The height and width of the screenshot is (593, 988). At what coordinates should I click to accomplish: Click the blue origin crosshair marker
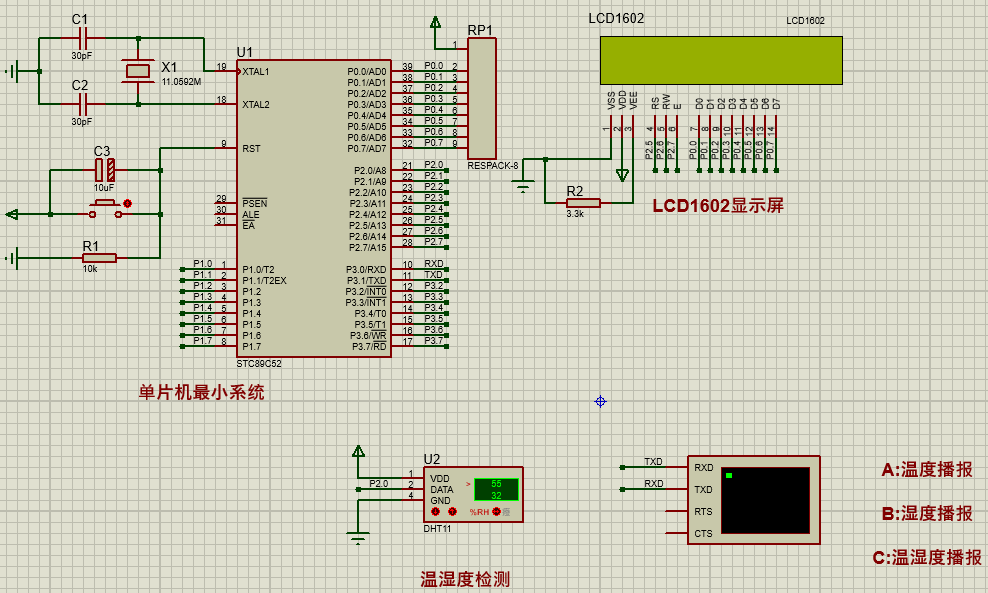click(x=600, y=401)
